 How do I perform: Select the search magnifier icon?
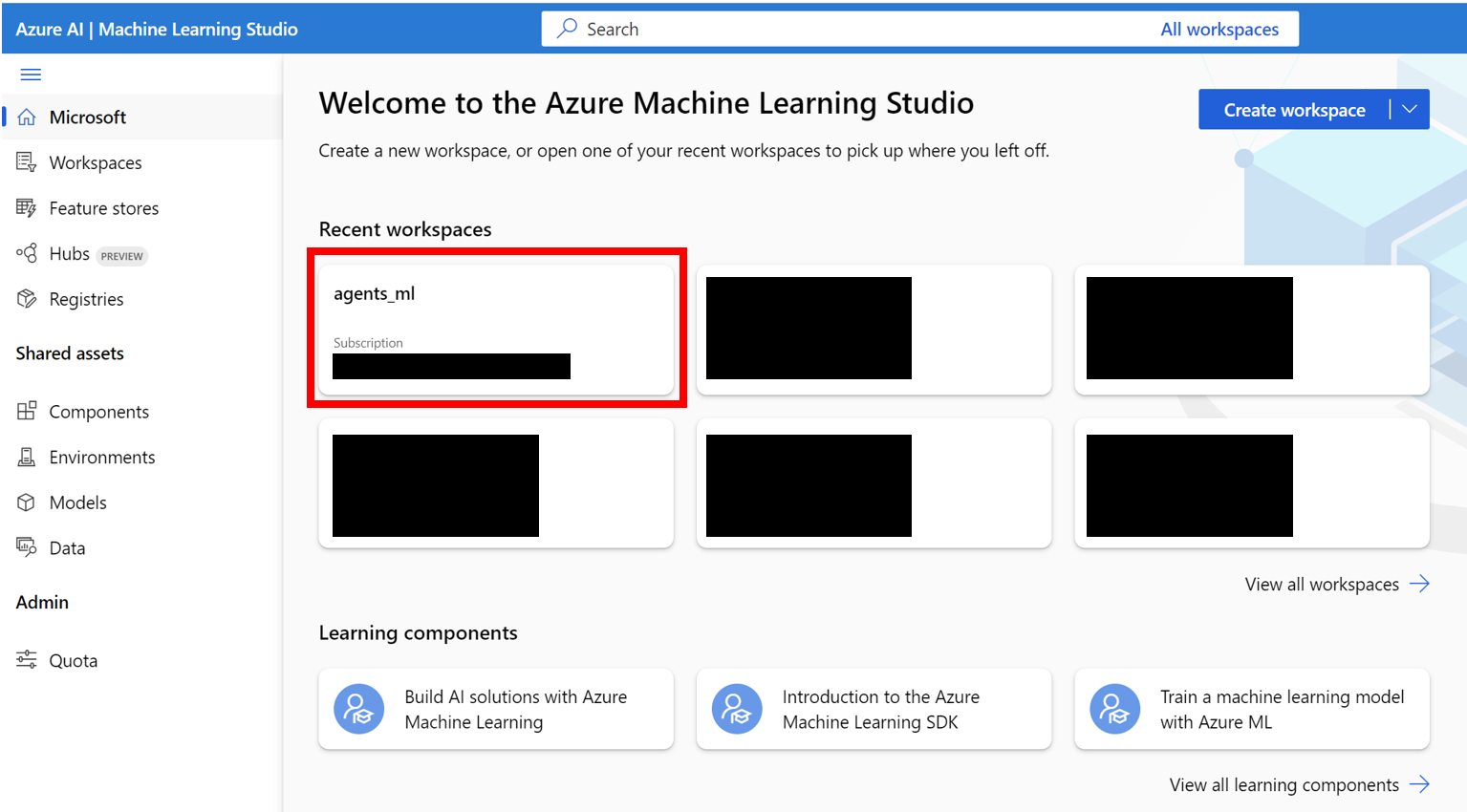567,29
